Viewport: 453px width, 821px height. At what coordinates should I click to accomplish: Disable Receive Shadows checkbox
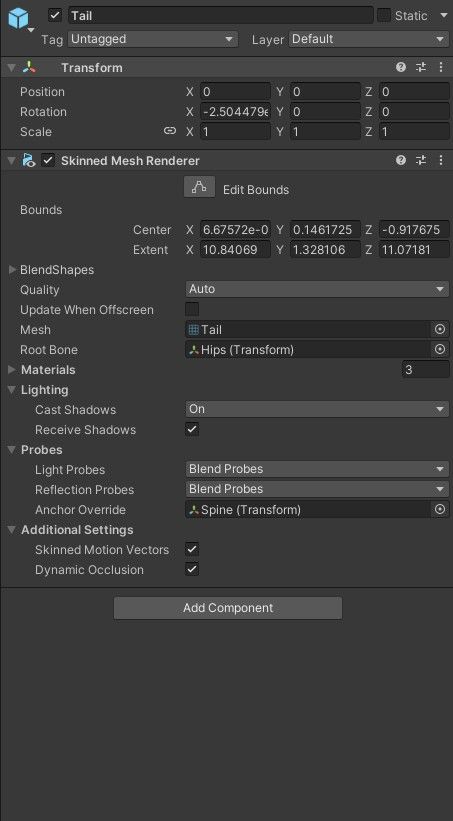192,429
